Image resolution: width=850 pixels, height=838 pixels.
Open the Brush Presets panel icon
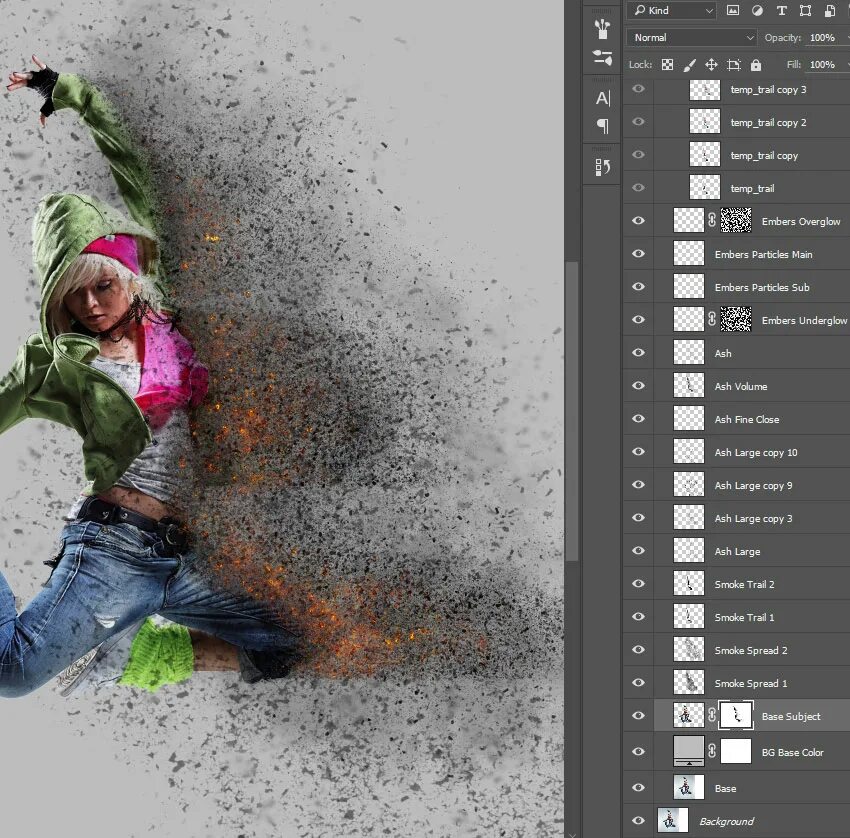(x=602, y=29)
